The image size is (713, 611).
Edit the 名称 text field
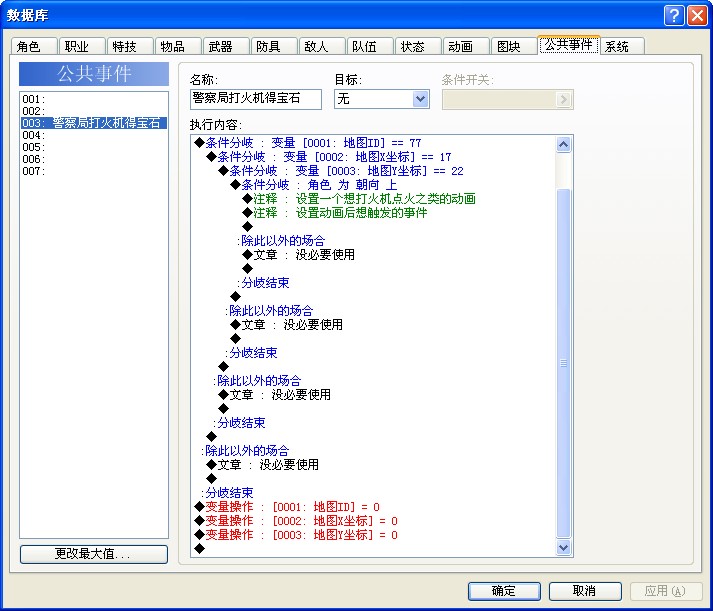[256, 99]
